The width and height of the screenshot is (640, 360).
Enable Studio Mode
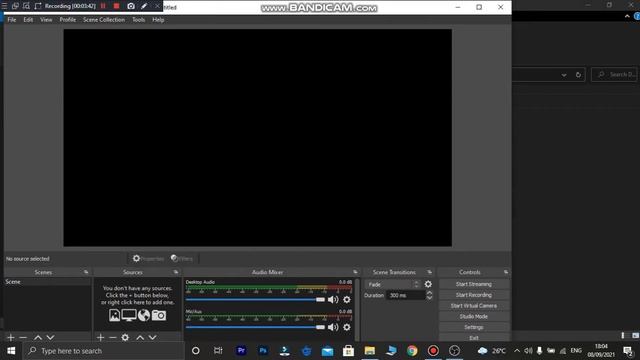[474, 316]
